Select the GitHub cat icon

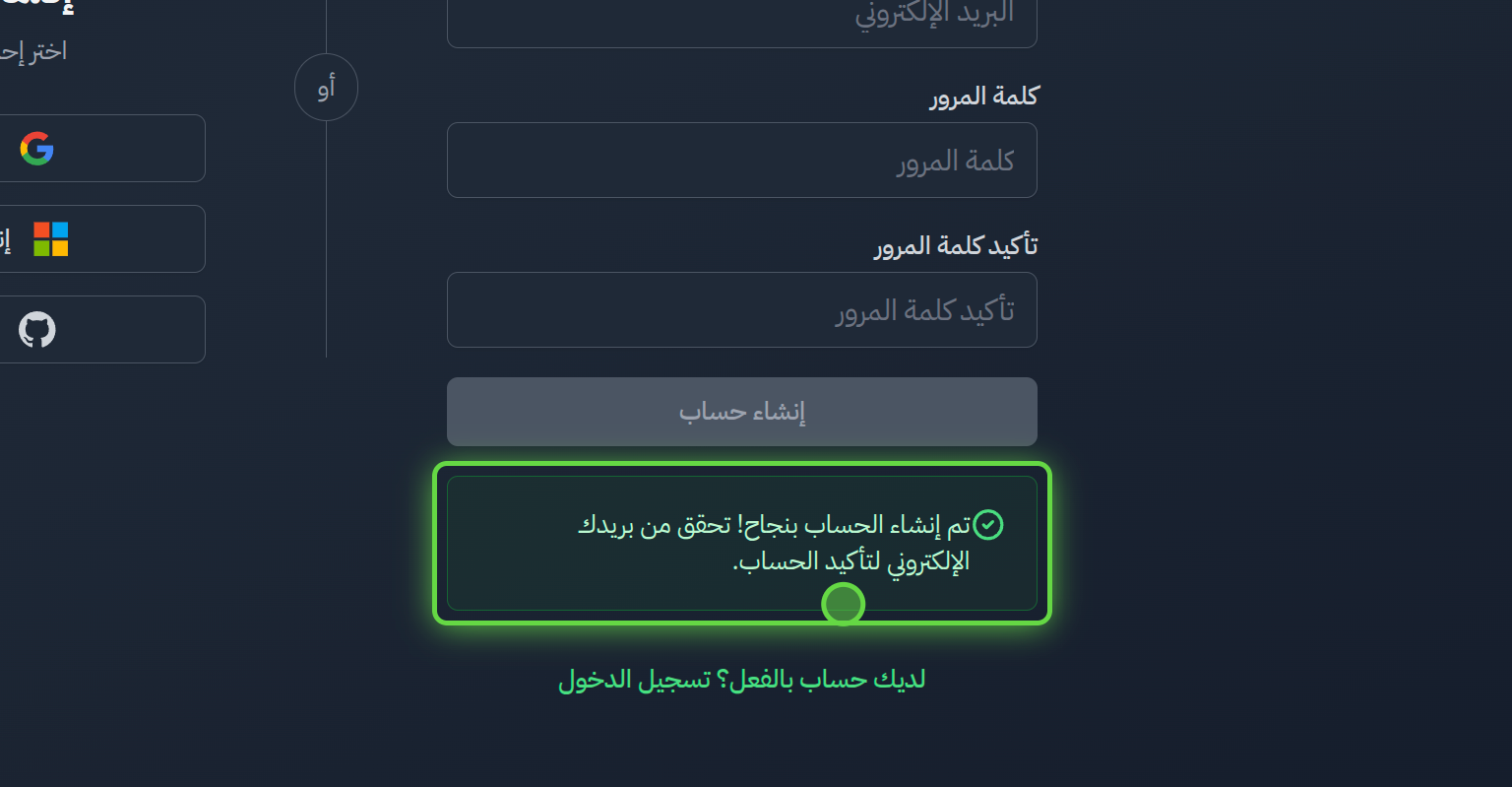point(36,329)
